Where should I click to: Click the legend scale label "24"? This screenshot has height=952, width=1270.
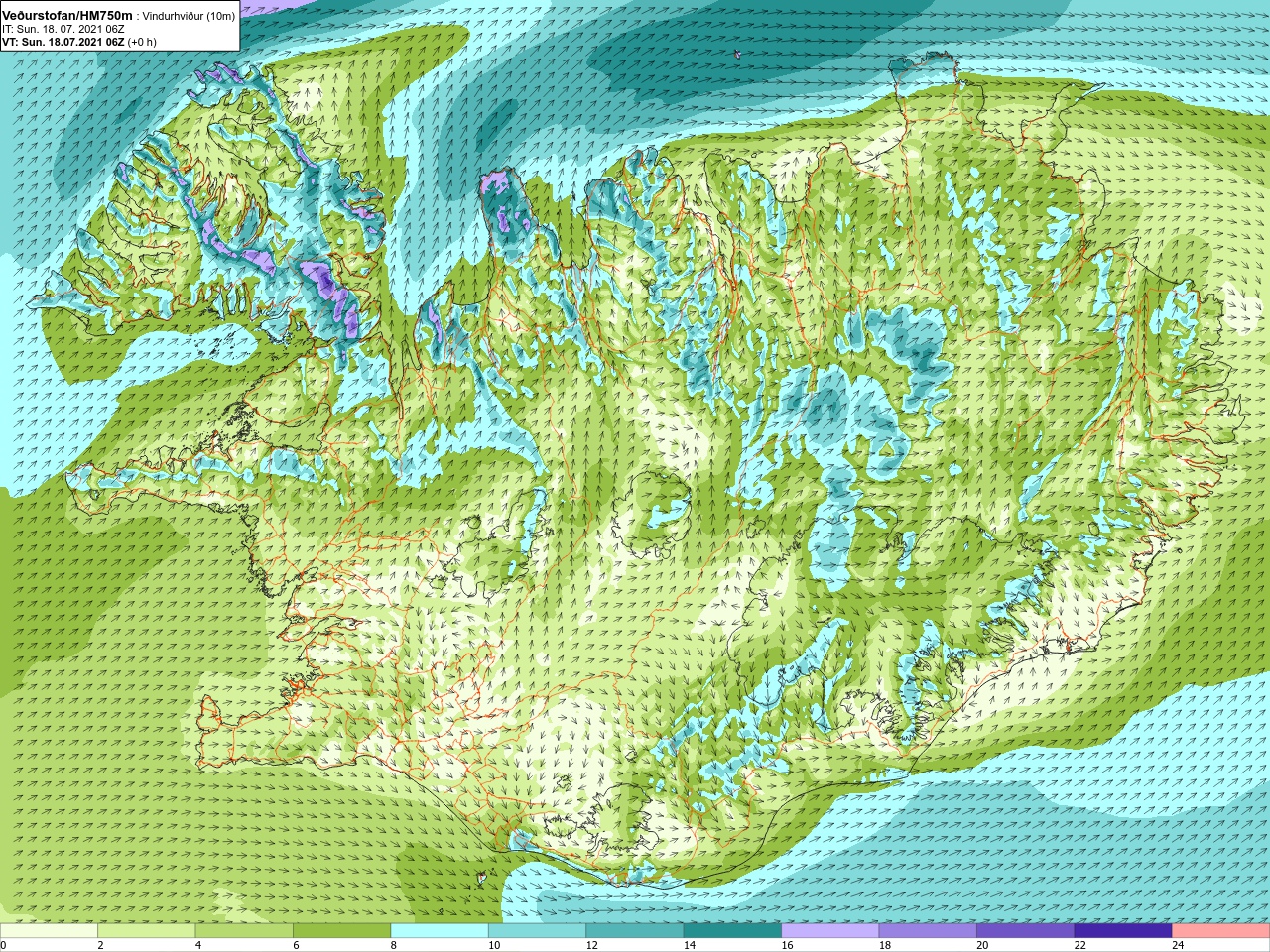tap(1178, 945)
